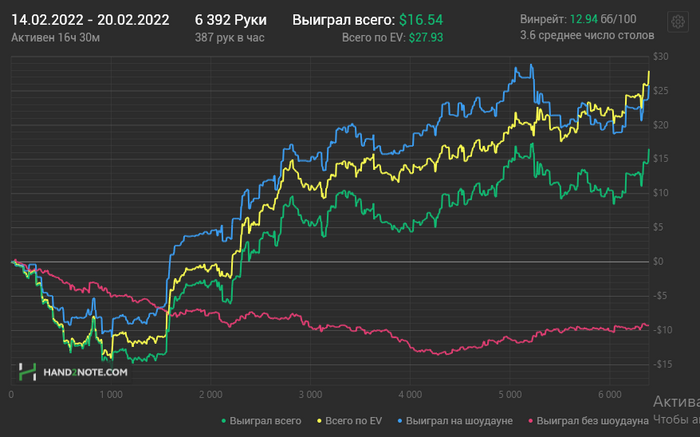The image size is (700, 437).
Task: Click 'Активен 16ч 30м' activity text
Action: 55,37
